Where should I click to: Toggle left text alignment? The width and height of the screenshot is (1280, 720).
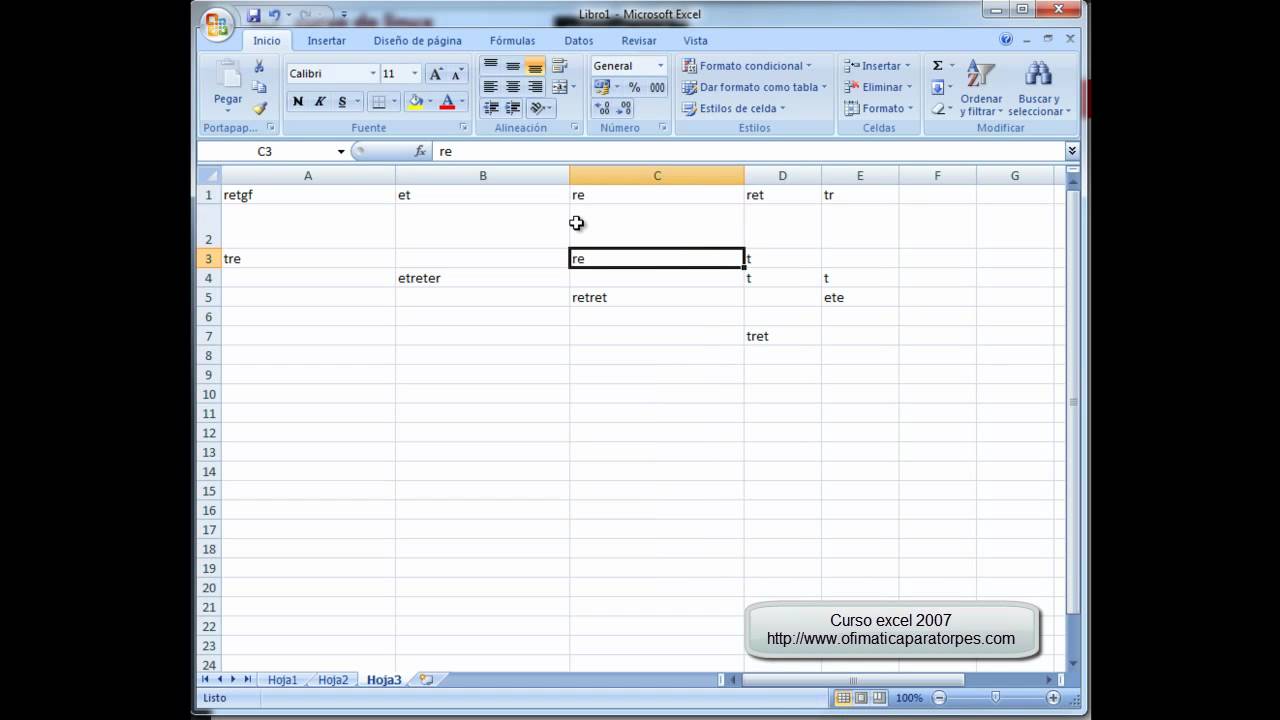(490, 87)
